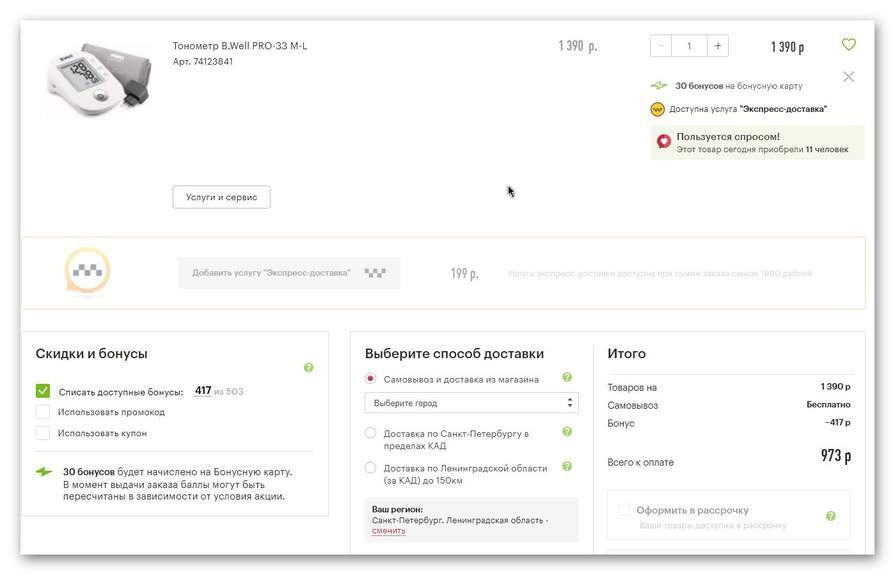Enable Использовать промокод checkbox

(43, 412)
